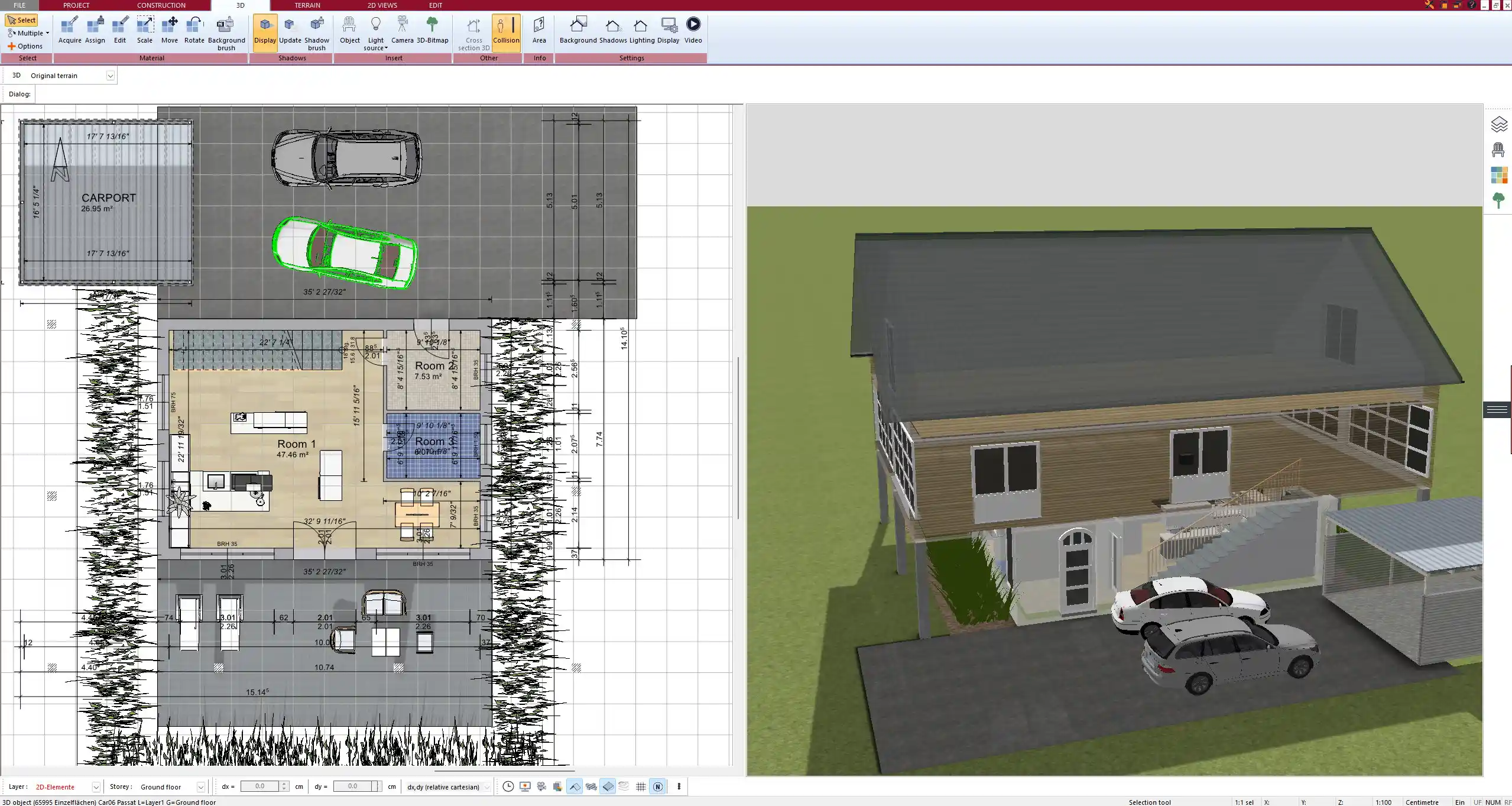
Task: Open the Edit material tool
Action: pos(120,31)
